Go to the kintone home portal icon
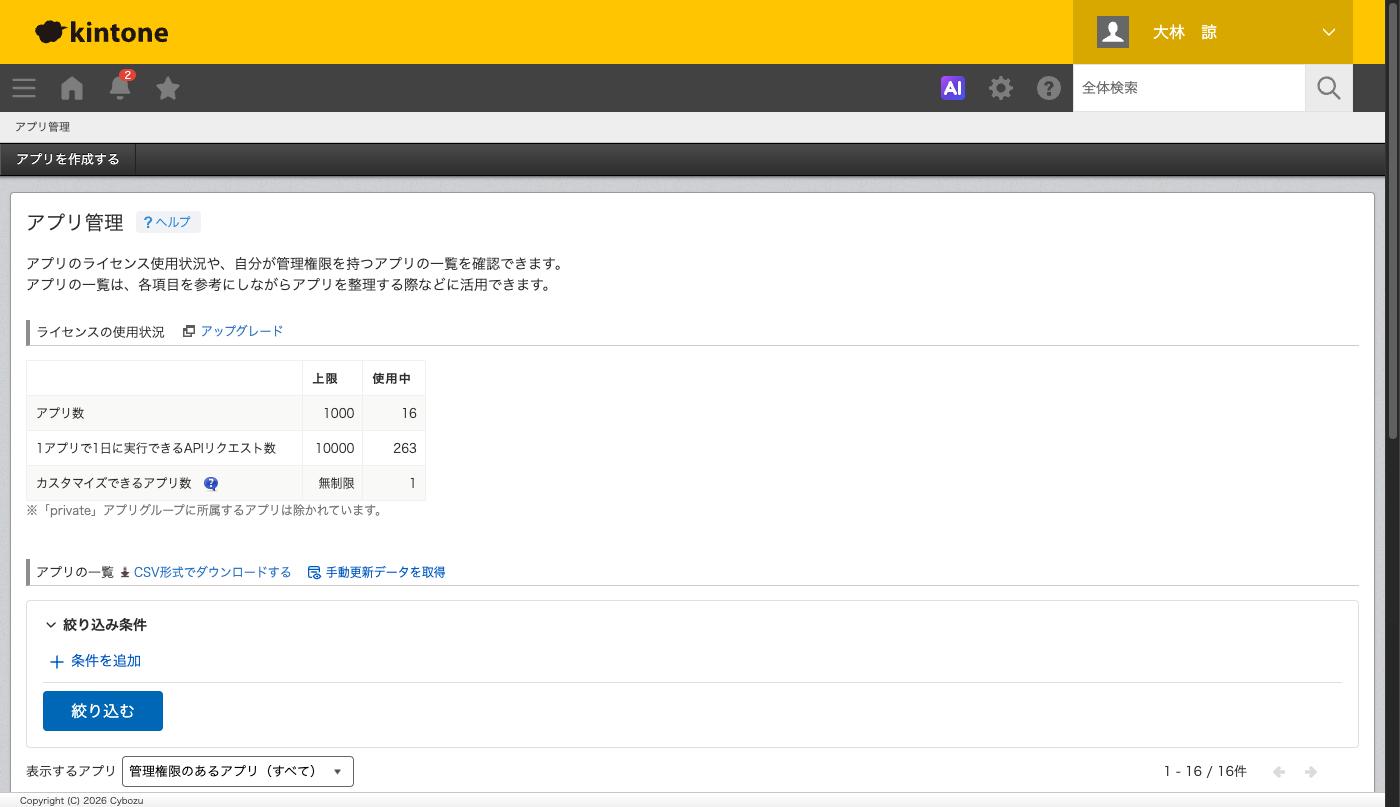1400x807 pixels. [x=72, y=88]
